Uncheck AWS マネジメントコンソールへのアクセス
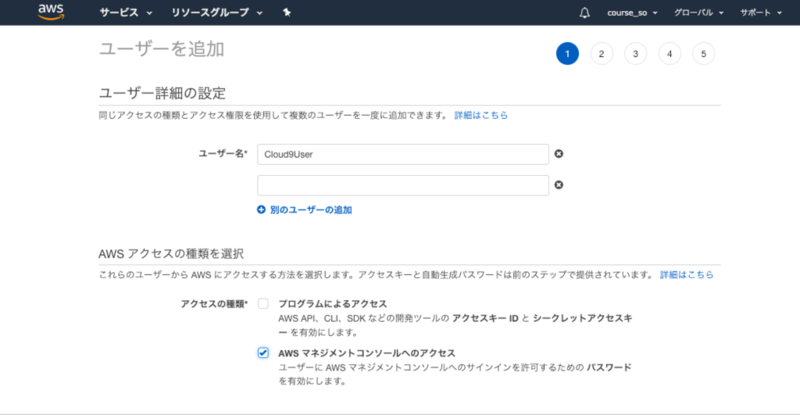This screenshot has width=800, height=415. [263, 353]
